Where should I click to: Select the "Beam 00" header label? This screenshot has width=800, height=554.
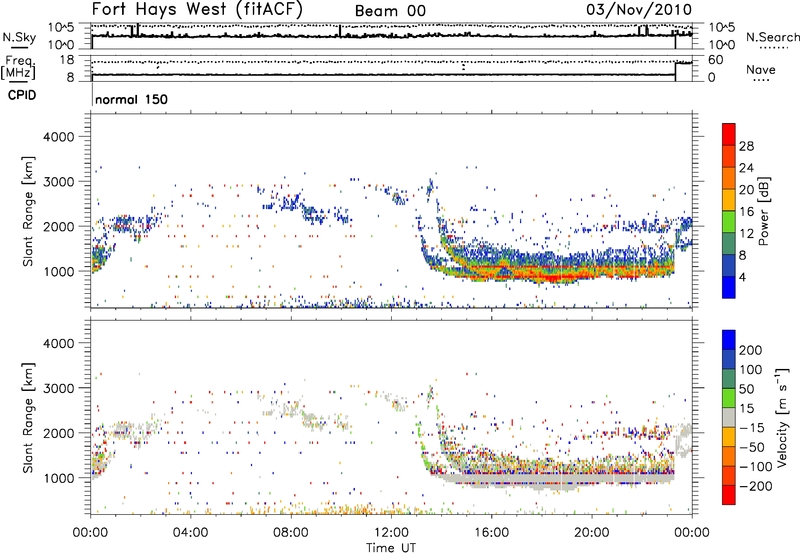[390, 11]
